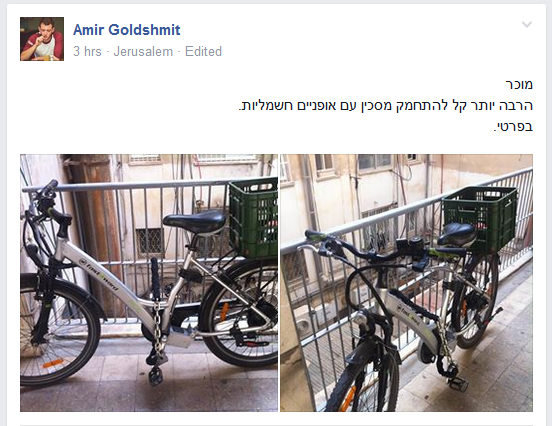Click the green crate in the left photo
Image resolution: width=552 pixels, height=426 pixels.
(x=253, y=217)
